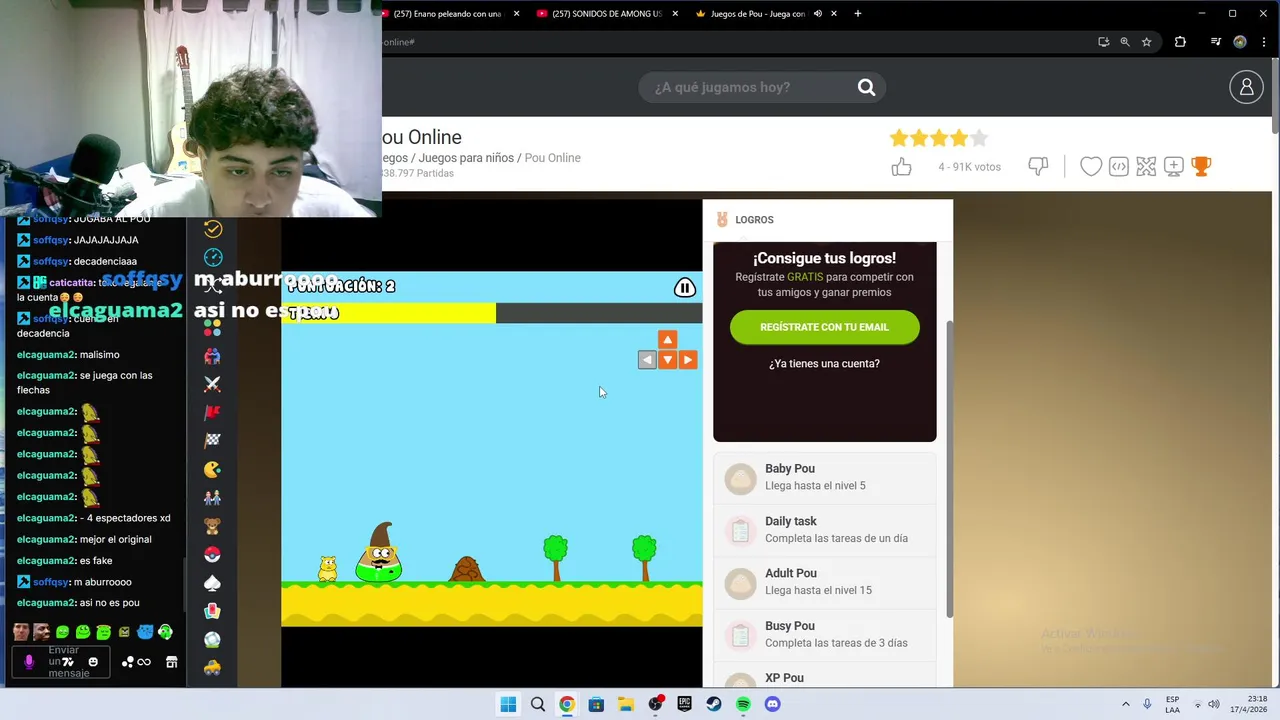
Task: Open the teddy bear category icon
Action: [x=212, y=526]
